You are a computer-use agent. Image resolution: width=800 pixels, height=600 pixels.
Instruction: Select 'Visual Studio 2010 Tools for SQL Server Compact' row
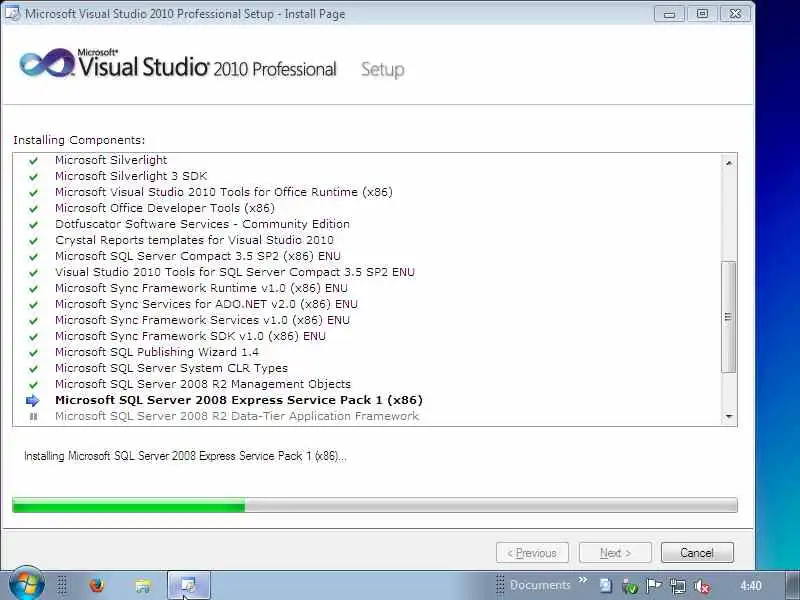[235, 272]
